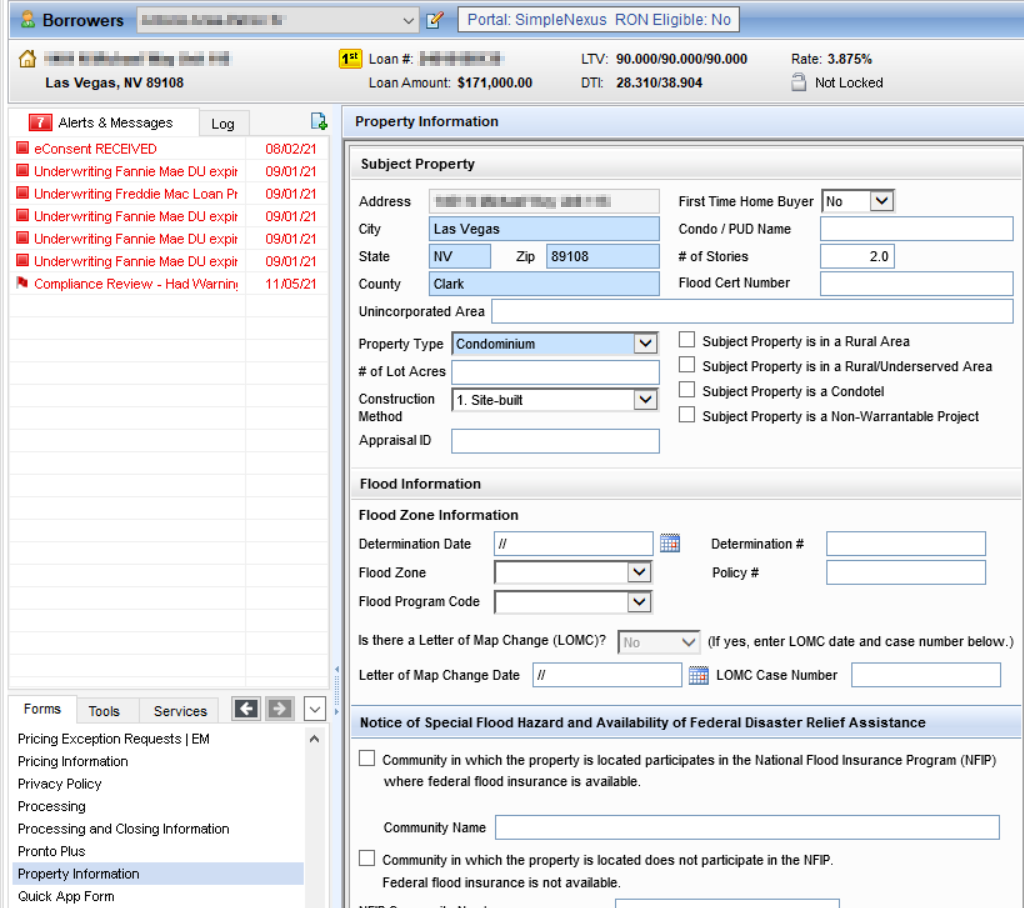This screenshot has width=1024, height=908.
Task: Open Letter of Map Change Date calendar
Action: pyautogui.click(x=699, y=675)
